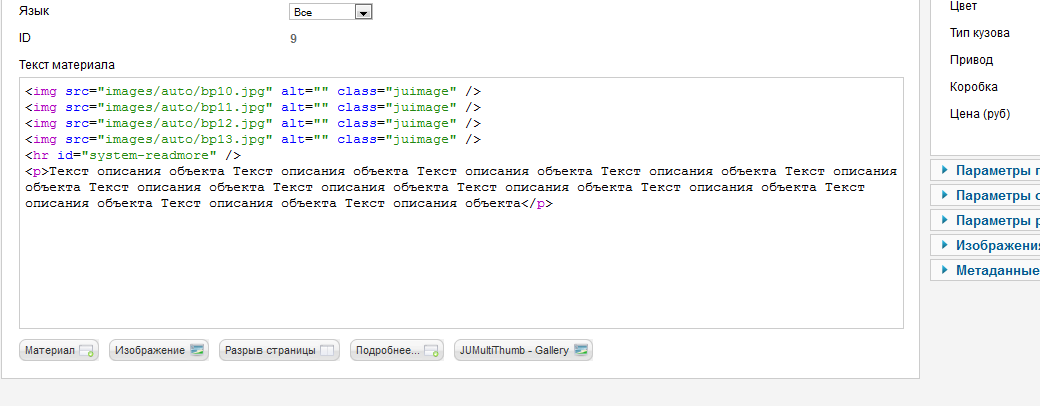The width and height of the screenshot is (1040, 406).
Task: Click the Материал editor button
Action: [59, 350]
